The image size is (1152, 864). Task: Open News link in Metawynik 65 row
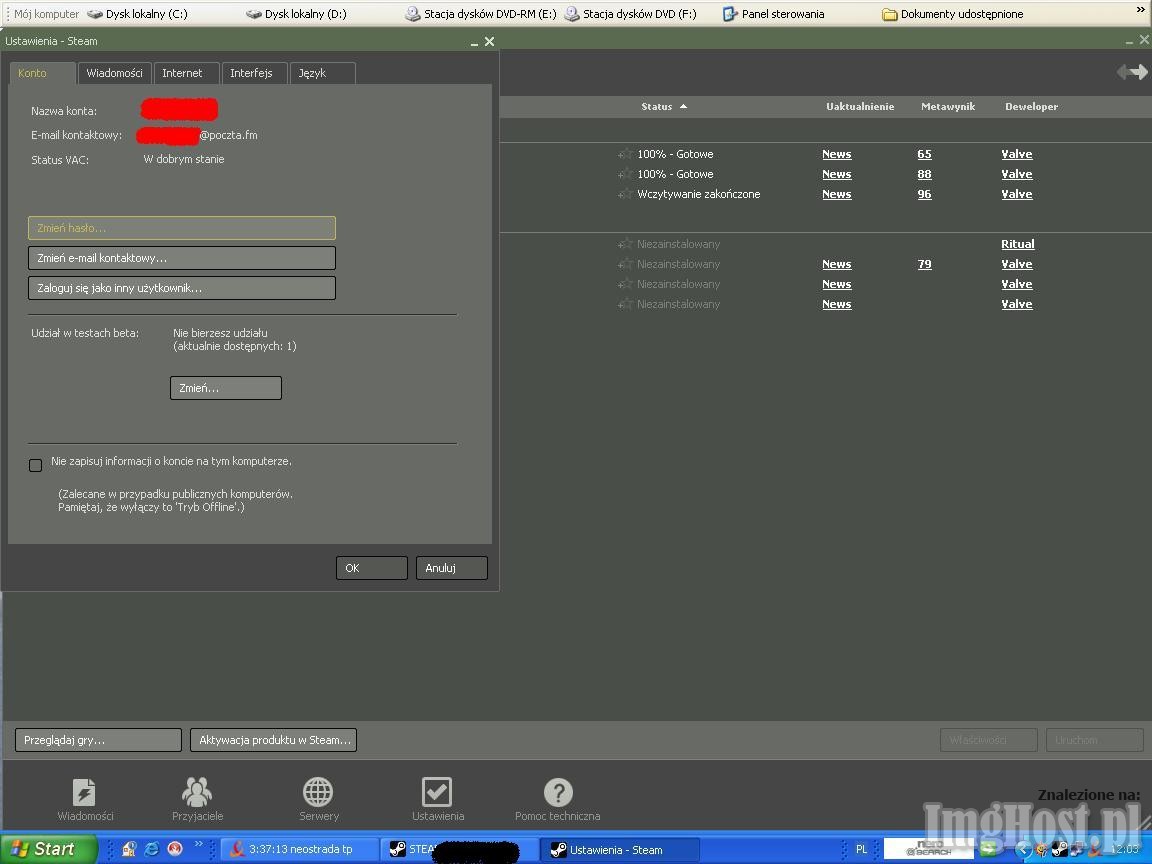837,154
